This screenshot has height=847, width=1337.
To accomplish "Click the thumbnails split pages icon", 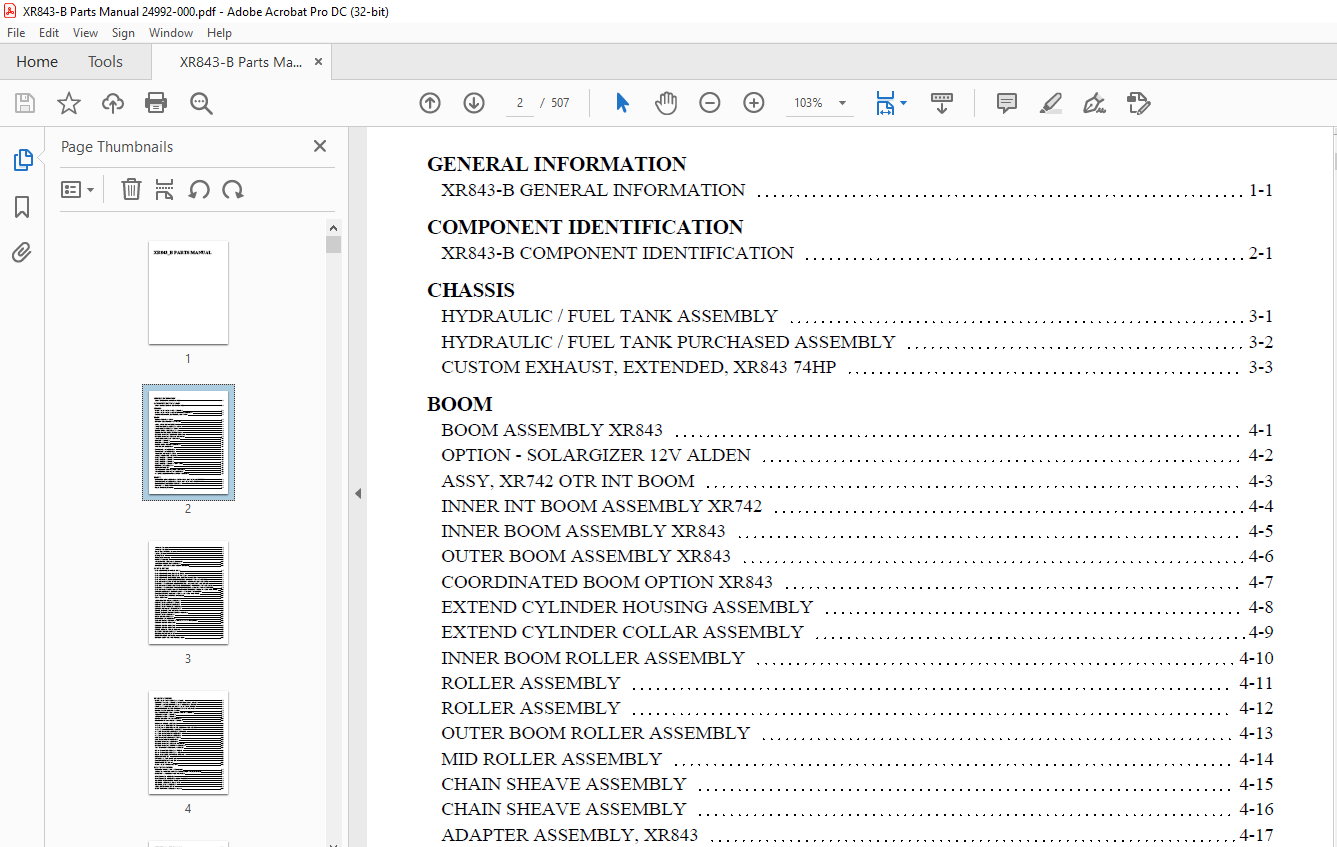I will pyautogui.click(x=165, y=189).
